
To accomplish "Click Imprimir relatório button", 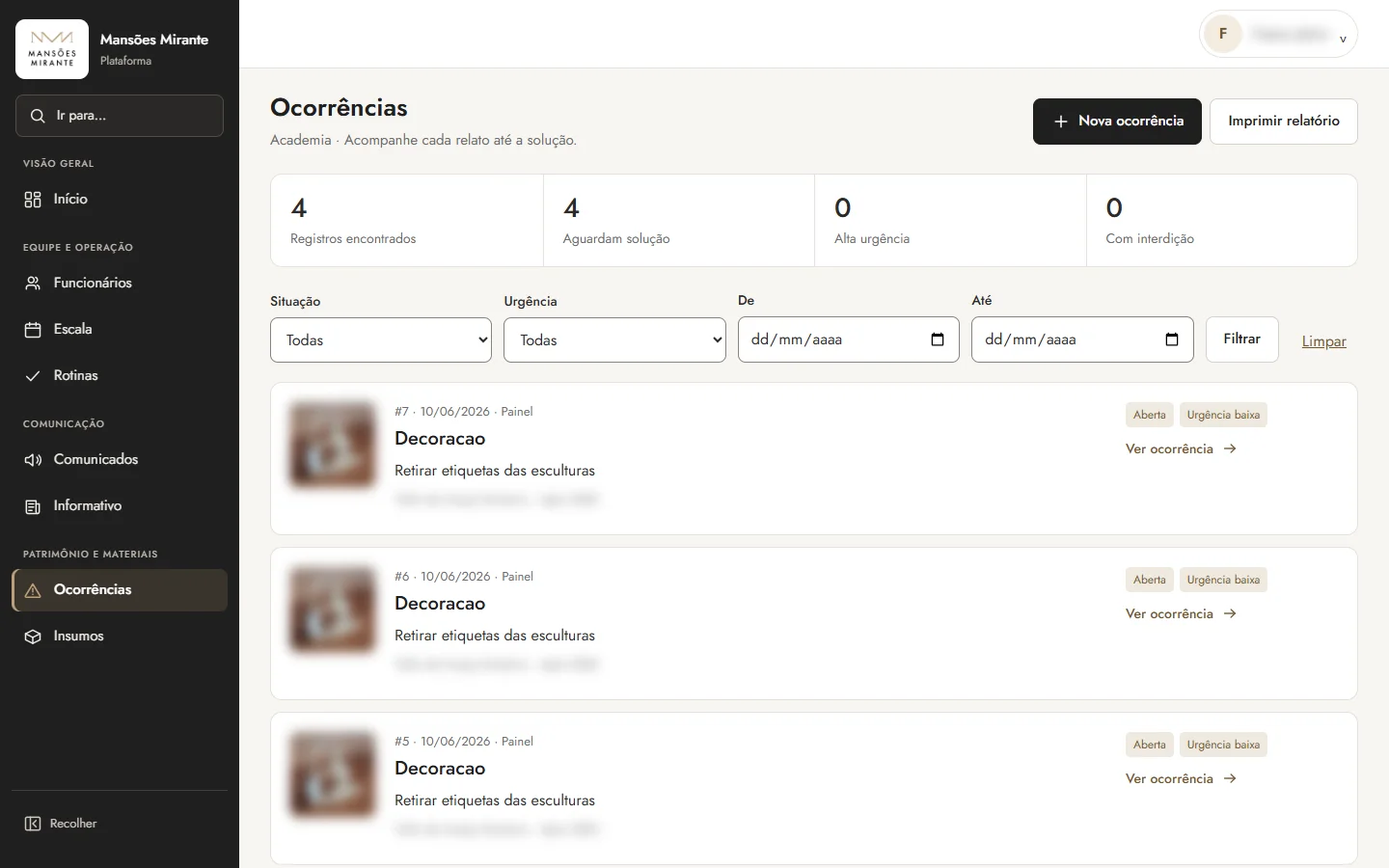I will tap(1284, 122).
